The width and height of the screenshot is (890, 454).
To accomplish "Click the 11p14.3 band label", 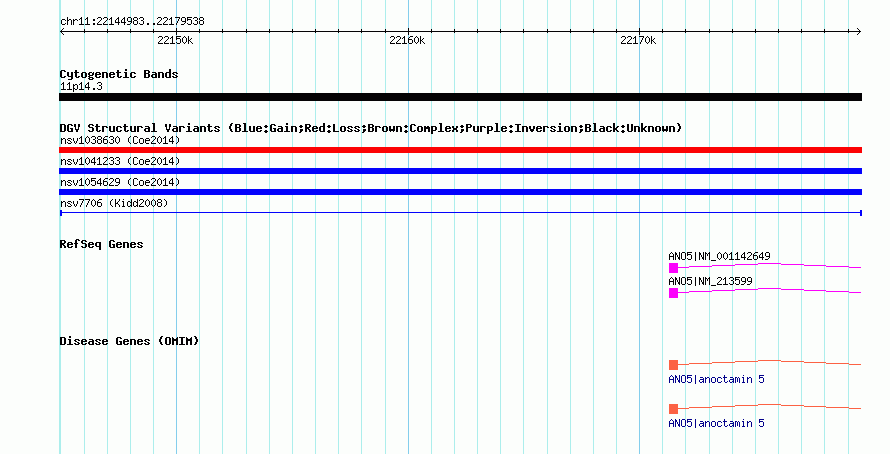I will click(x=81, y=87).
